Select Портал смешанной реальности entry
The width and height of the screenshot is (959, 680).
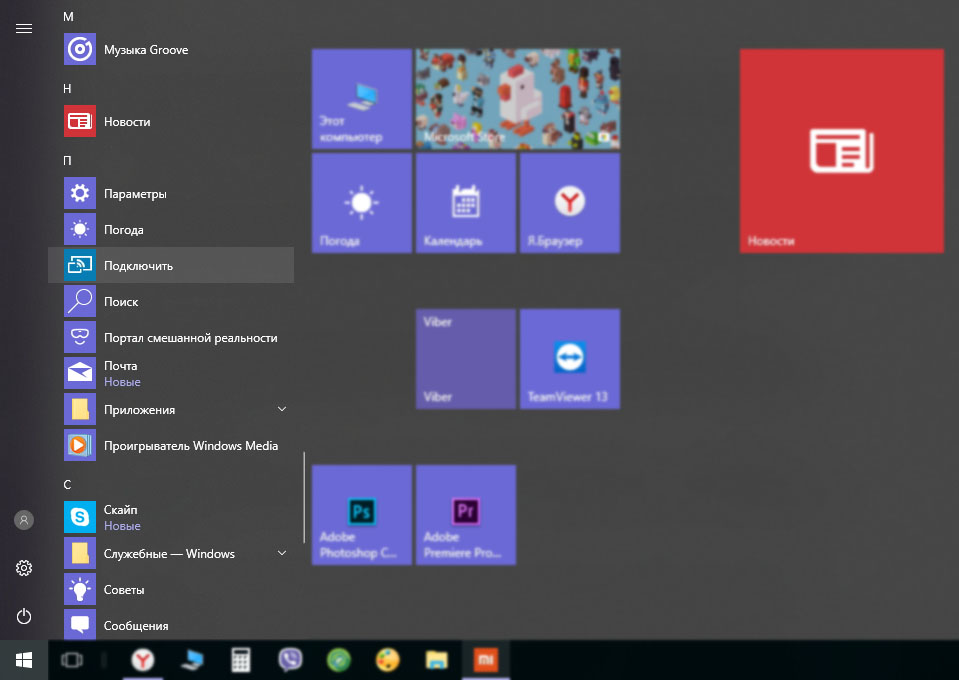(190, 338)
